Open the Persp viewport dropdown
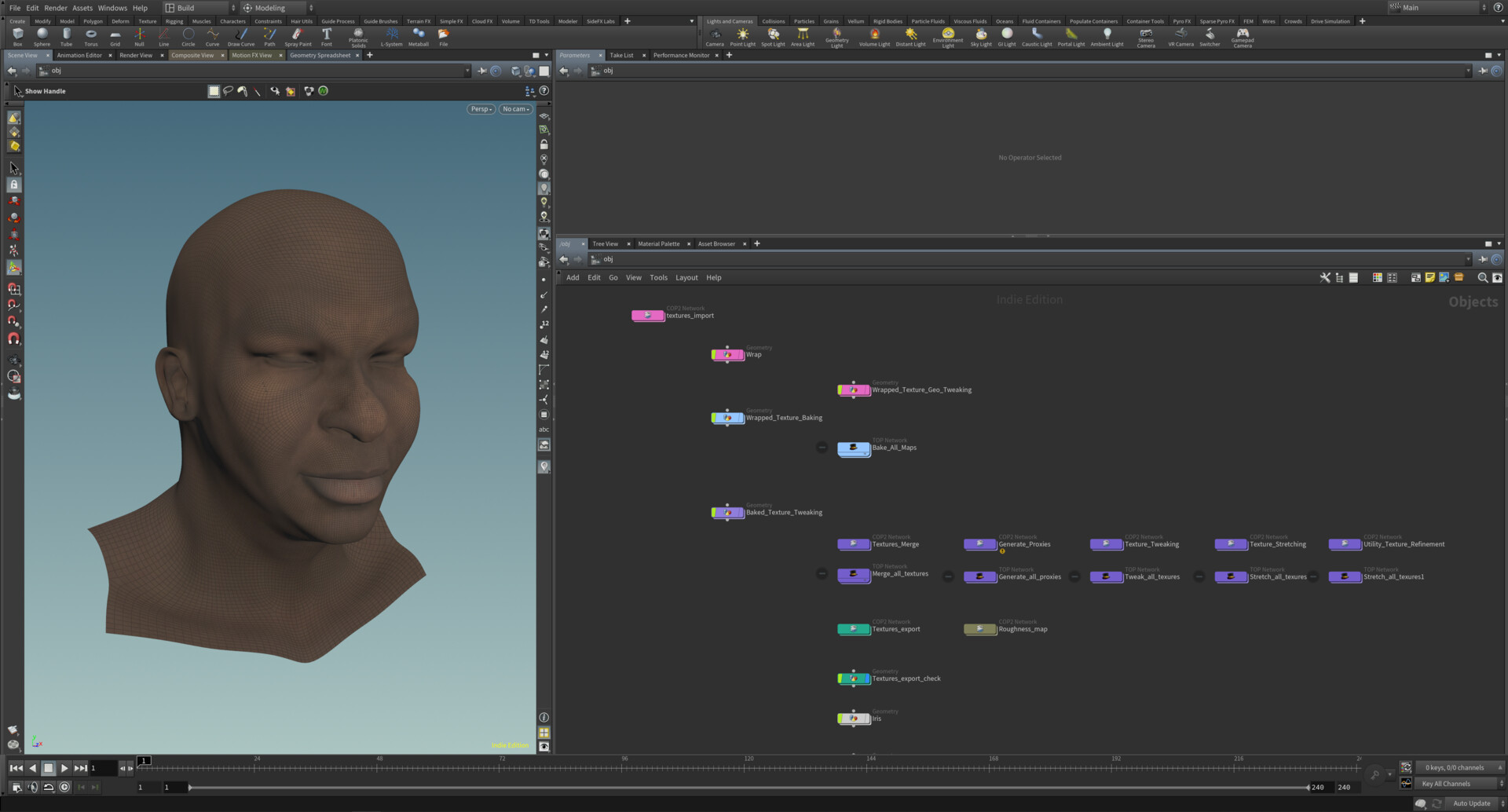This screenshot has height=812, width=1508. coord(479,109)
